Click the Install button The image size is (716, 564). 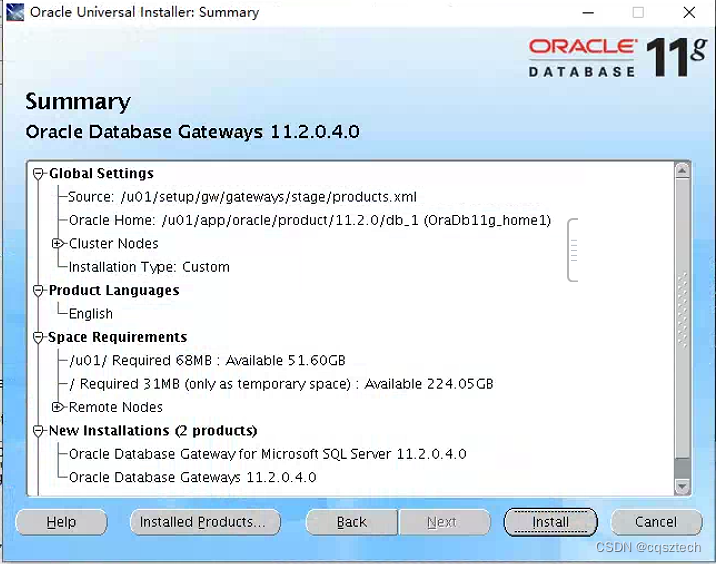pos(550,522)
